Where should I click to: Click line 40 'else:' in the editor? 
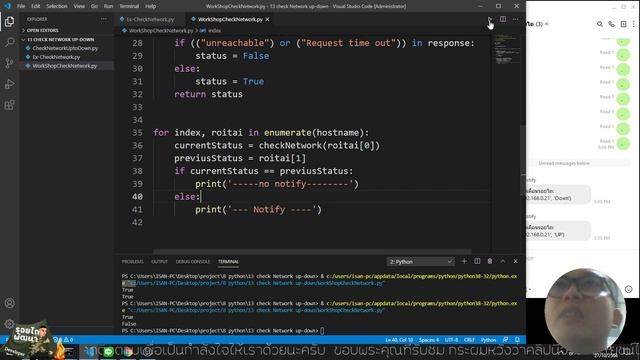187,197
